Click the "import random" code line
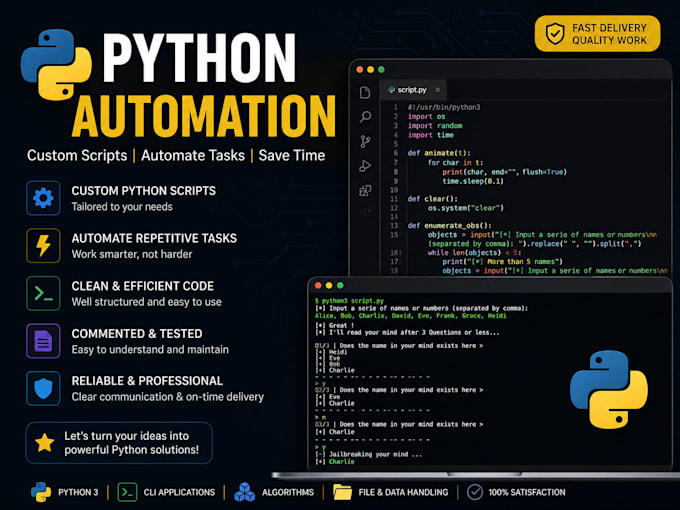The width and height of the screenshot is (680, 510). pos(435,126)
